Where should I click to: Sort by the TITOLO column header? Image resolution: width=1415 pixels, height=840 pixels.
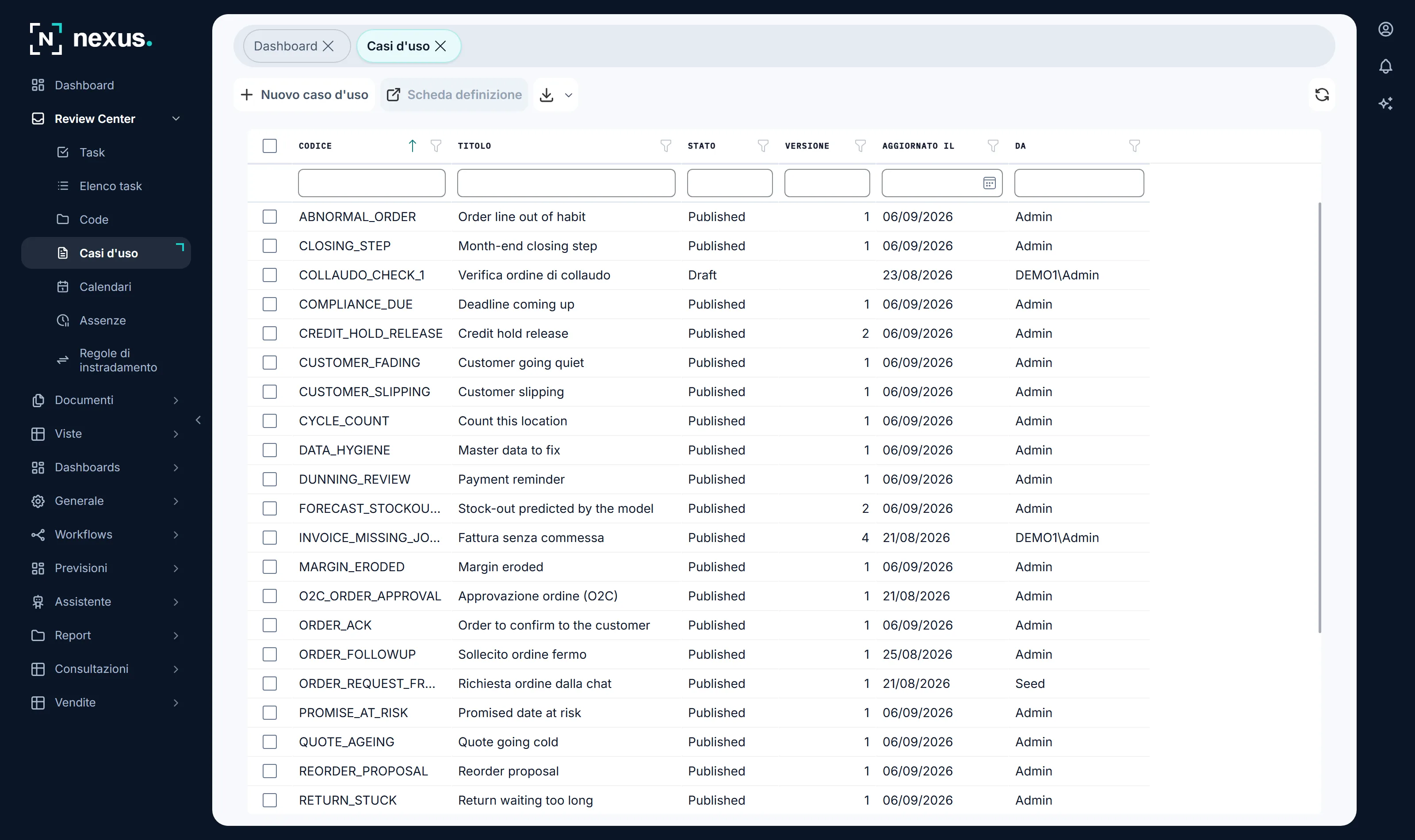pyautogui.click(x=474, y=146)
